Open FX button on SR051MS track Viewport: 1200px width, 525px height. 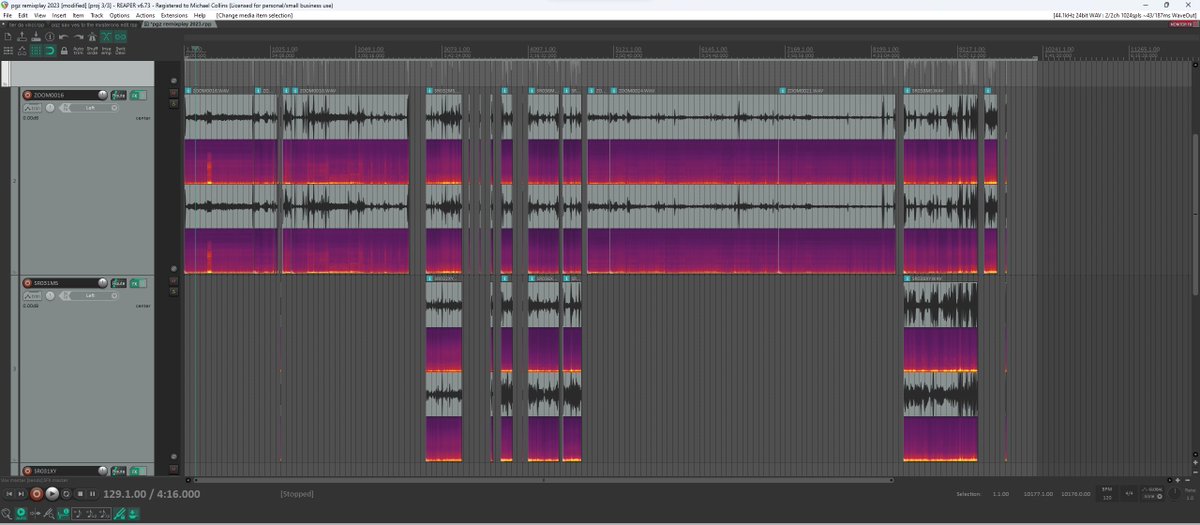[135, 283]
